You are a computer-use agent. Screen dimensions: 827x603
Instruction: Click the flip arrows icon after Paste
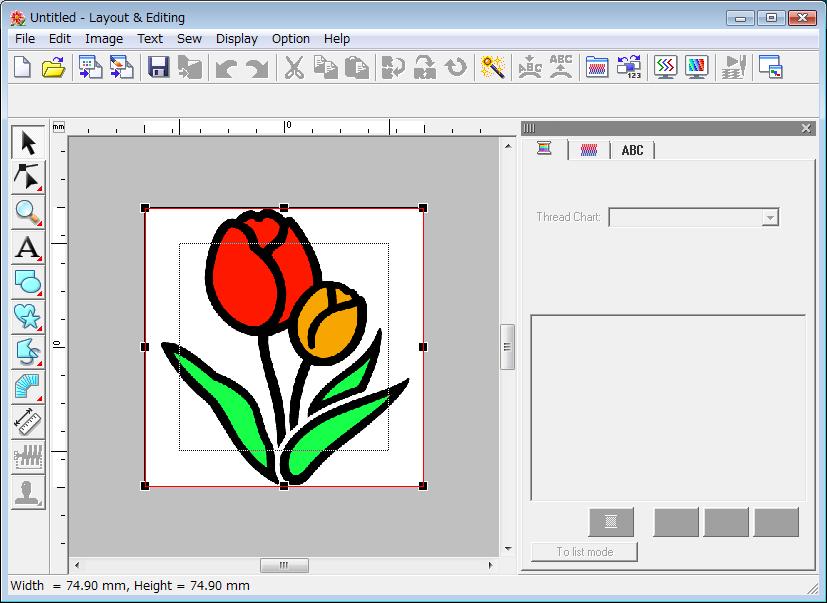pyautogui.click(x=393, y=68)
